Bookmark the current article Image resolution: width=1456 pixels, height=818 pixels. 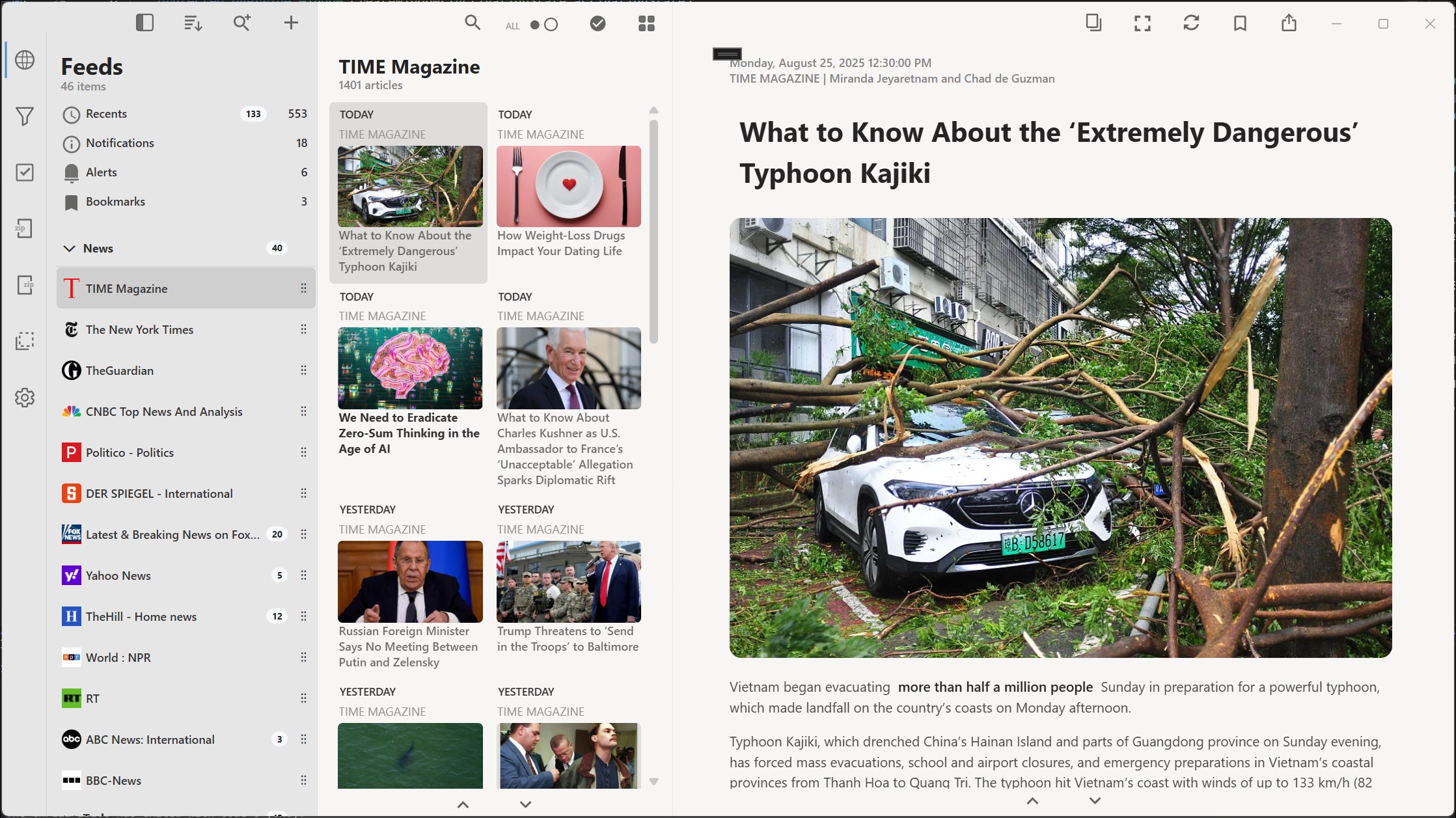click(x=1240, y=23)
